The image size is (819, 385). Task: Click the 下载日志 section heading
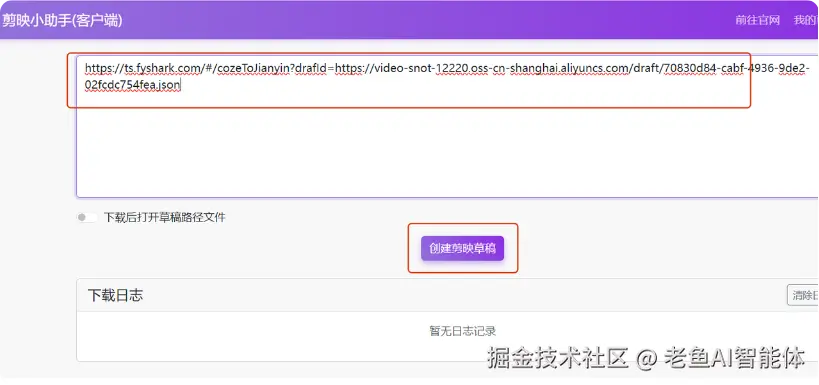(115, 296)
